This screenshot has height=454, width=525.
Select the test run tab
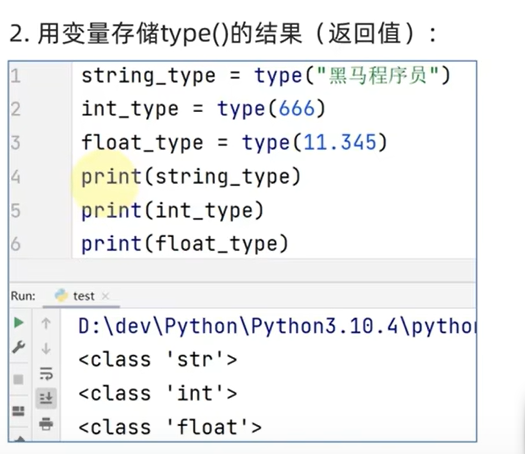tap(81, 296)
